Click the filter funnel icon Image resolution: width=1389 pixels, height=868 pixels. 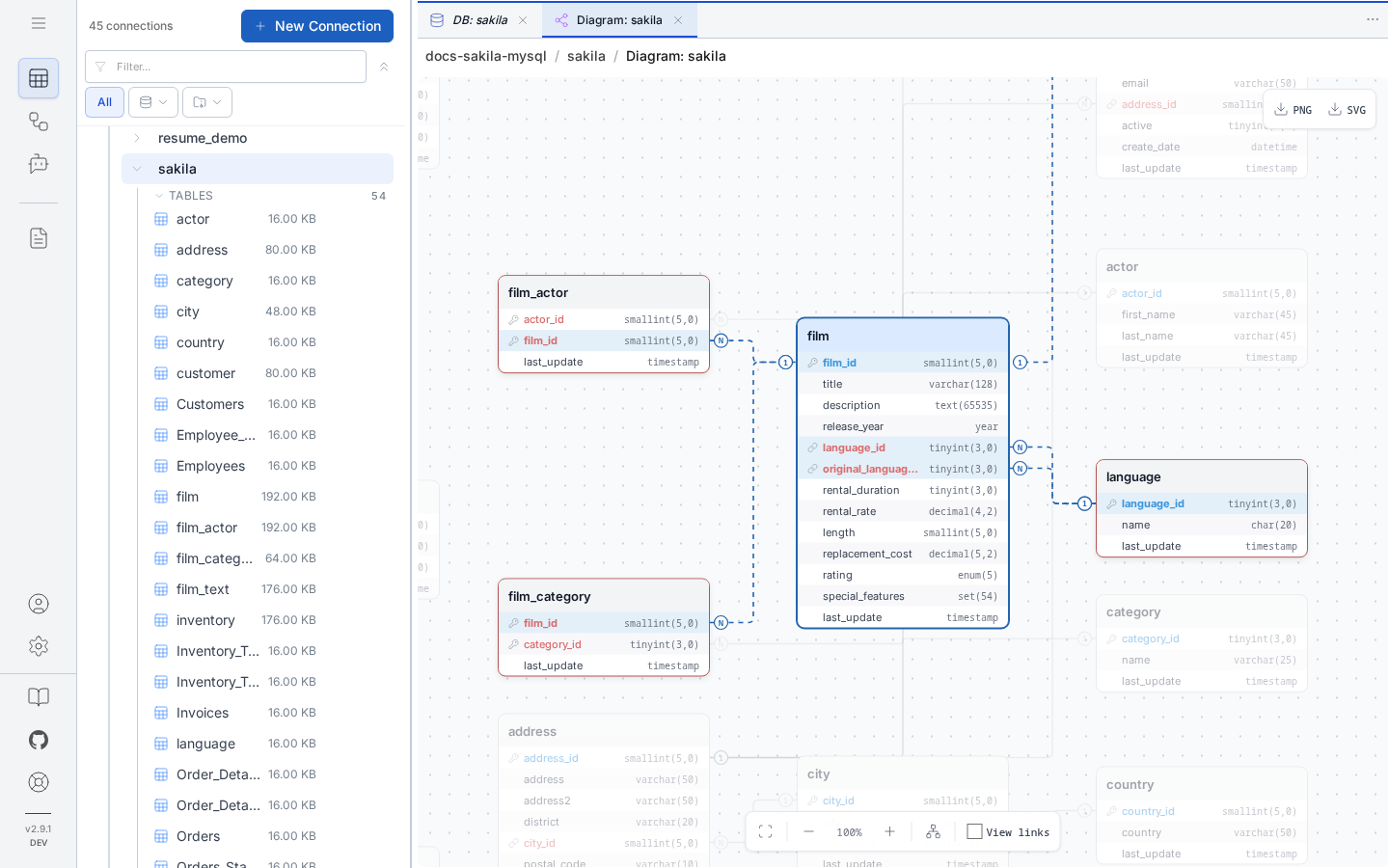point(100,67)
